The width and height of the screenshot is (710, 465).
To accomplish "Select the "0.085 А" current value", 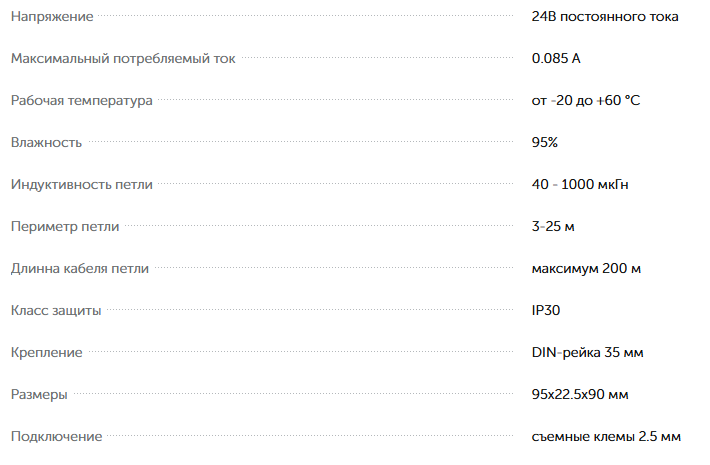I will (x=556, y=59).
